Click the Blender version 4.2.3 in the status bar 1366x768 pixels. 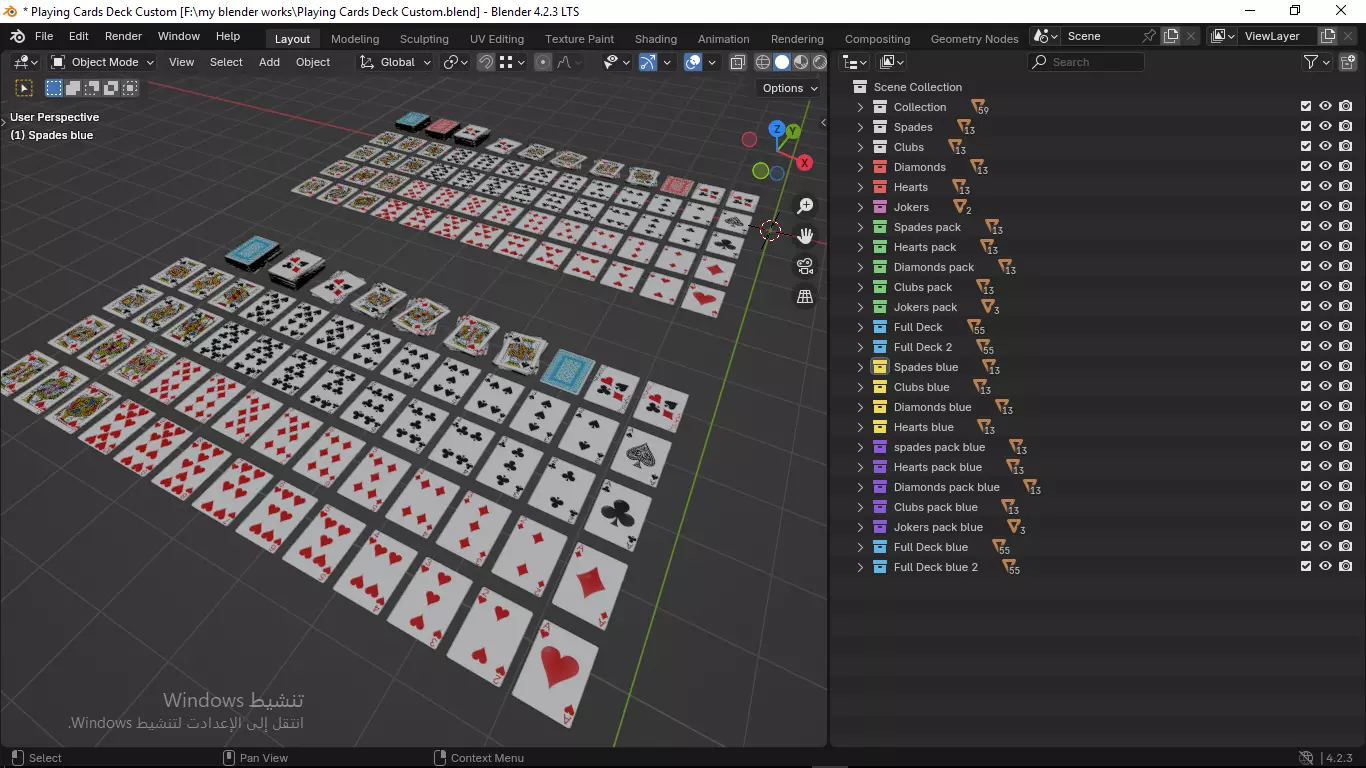pyautogui.click(x=1340, y=758)
